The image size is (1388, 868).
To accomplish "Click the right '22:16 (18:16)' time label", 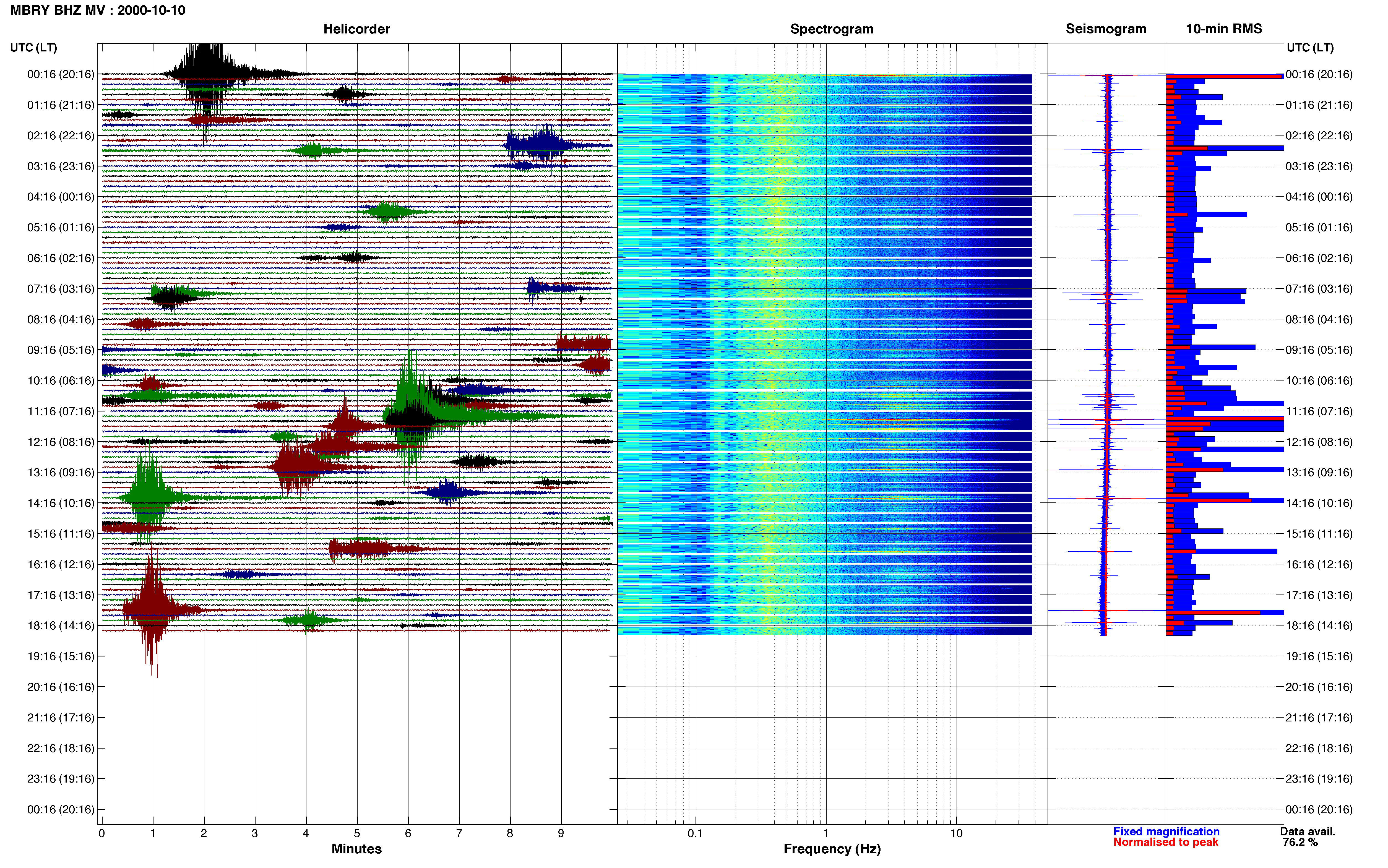I will (1319, 748).
